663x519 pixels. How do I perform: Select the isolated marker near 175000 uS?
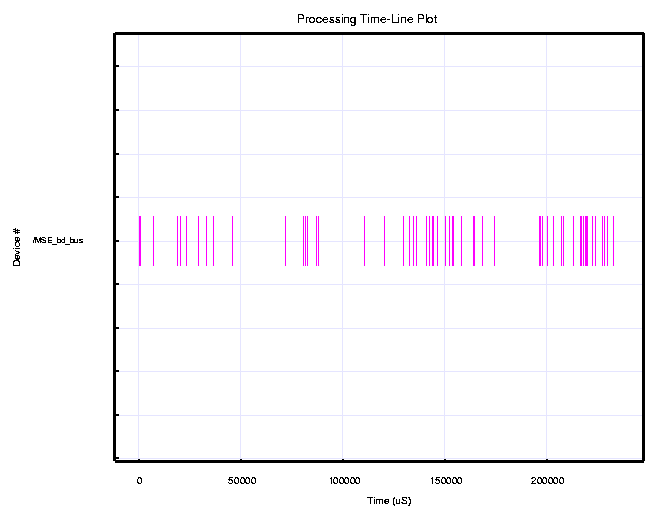point(494,241)
